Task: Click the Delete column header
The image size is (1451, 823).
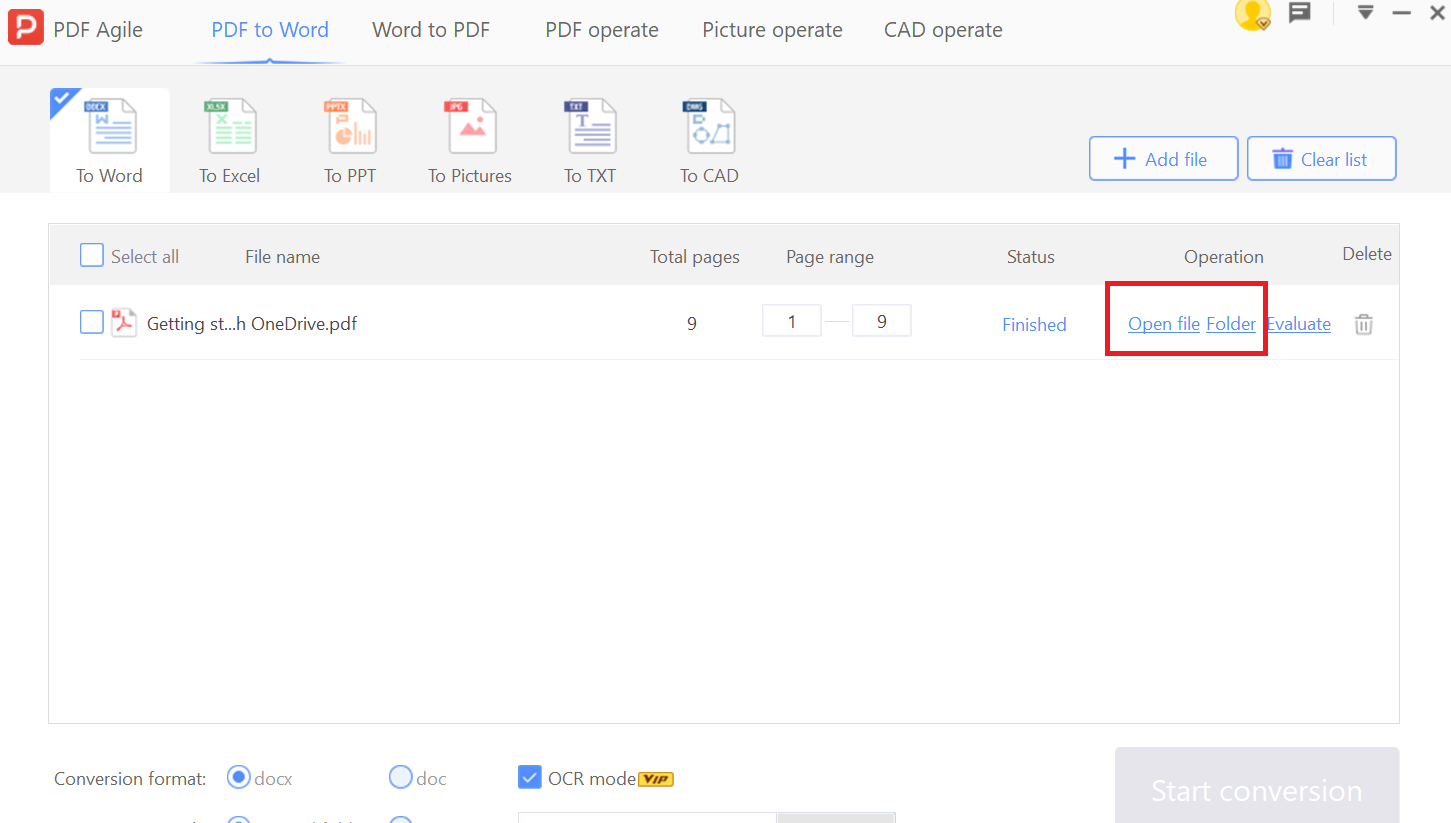Action: (x=1367, y=254)
